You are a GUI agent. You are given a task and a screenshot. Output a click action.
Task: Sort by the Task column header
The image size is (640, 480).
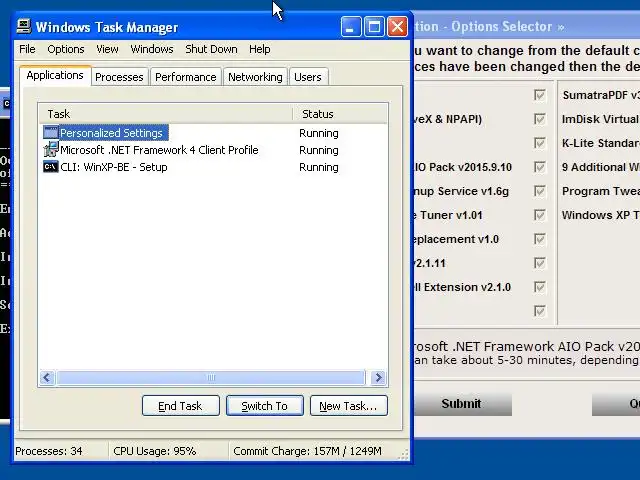(x=165, y=114)
